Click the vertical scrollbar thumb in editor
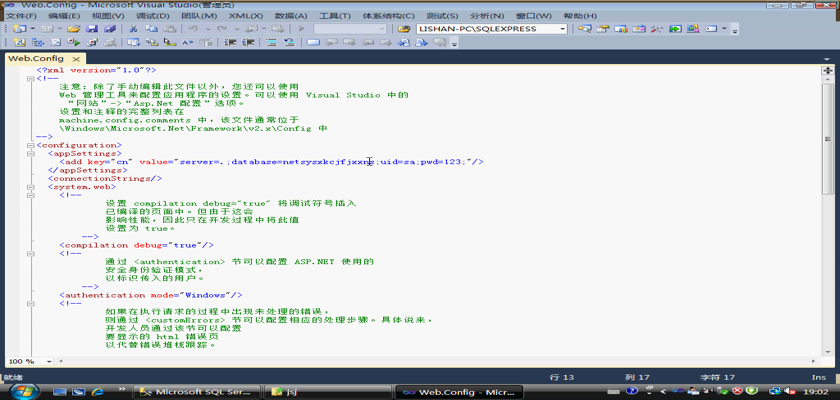This screenshot has width=840, height=400. [x=828, y=139]
